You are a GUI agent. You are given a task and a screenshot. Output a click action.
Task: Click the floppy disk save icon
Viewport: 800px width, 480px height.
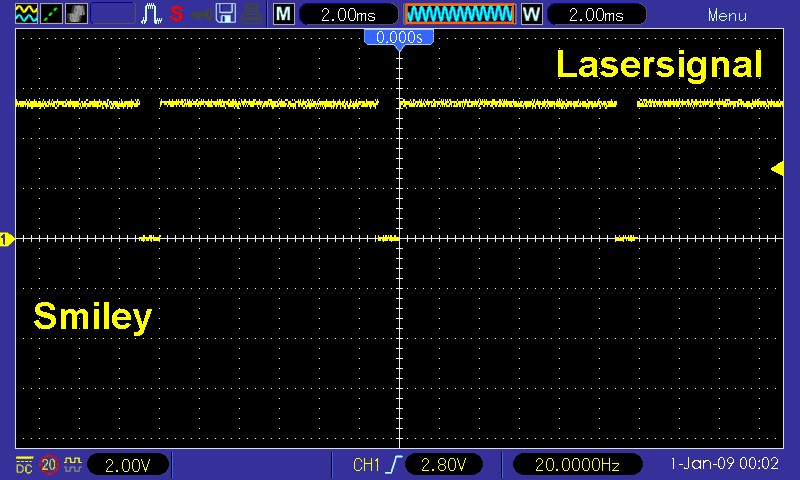[226, 14]
